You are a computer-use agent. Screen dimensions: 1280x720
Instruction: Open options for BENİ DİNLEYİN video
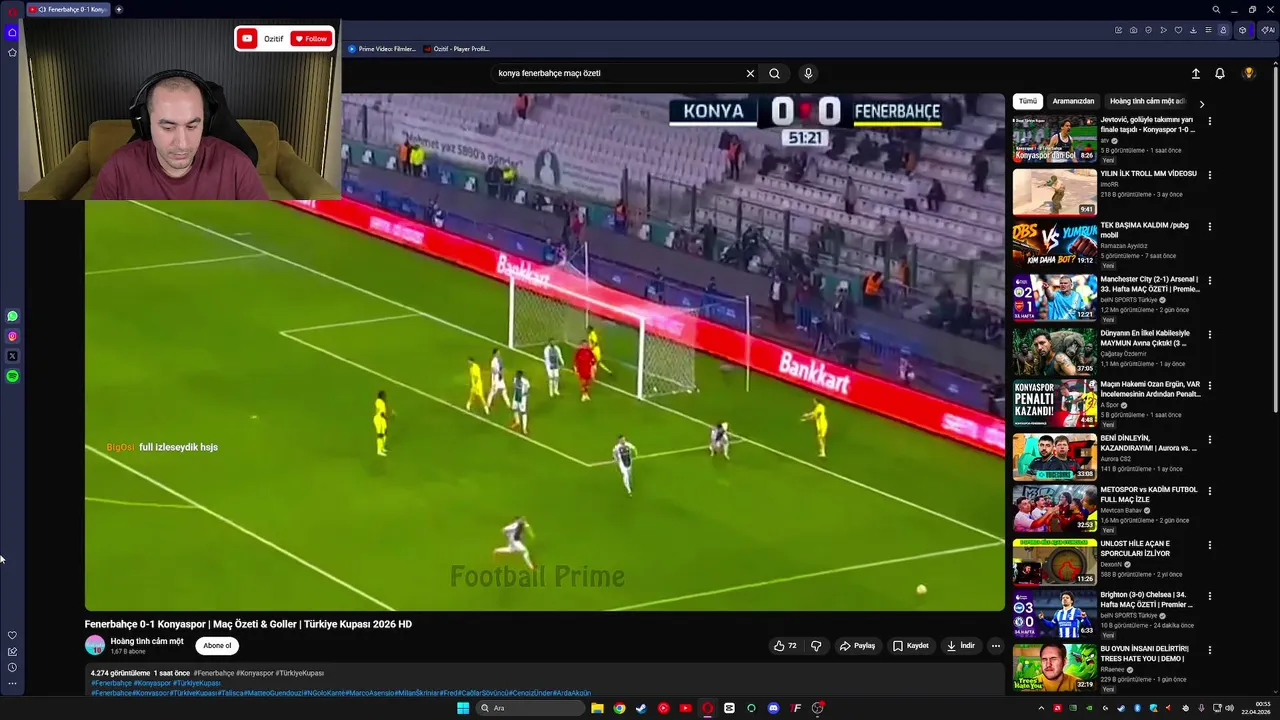pyautogui.click(x=1209, y=439)
